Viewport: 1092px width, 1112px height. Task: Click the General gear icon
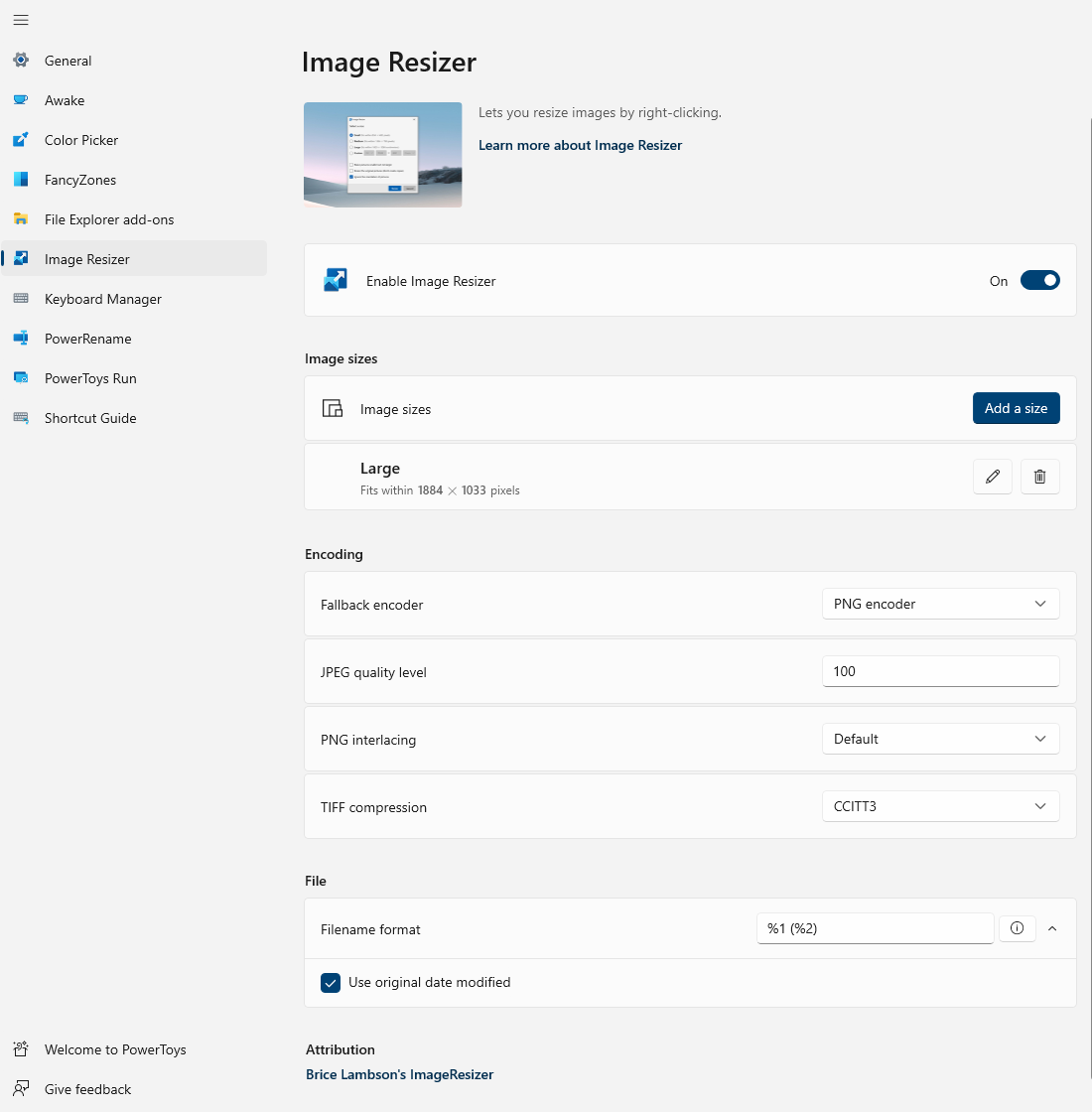click(x=21, y=61)
